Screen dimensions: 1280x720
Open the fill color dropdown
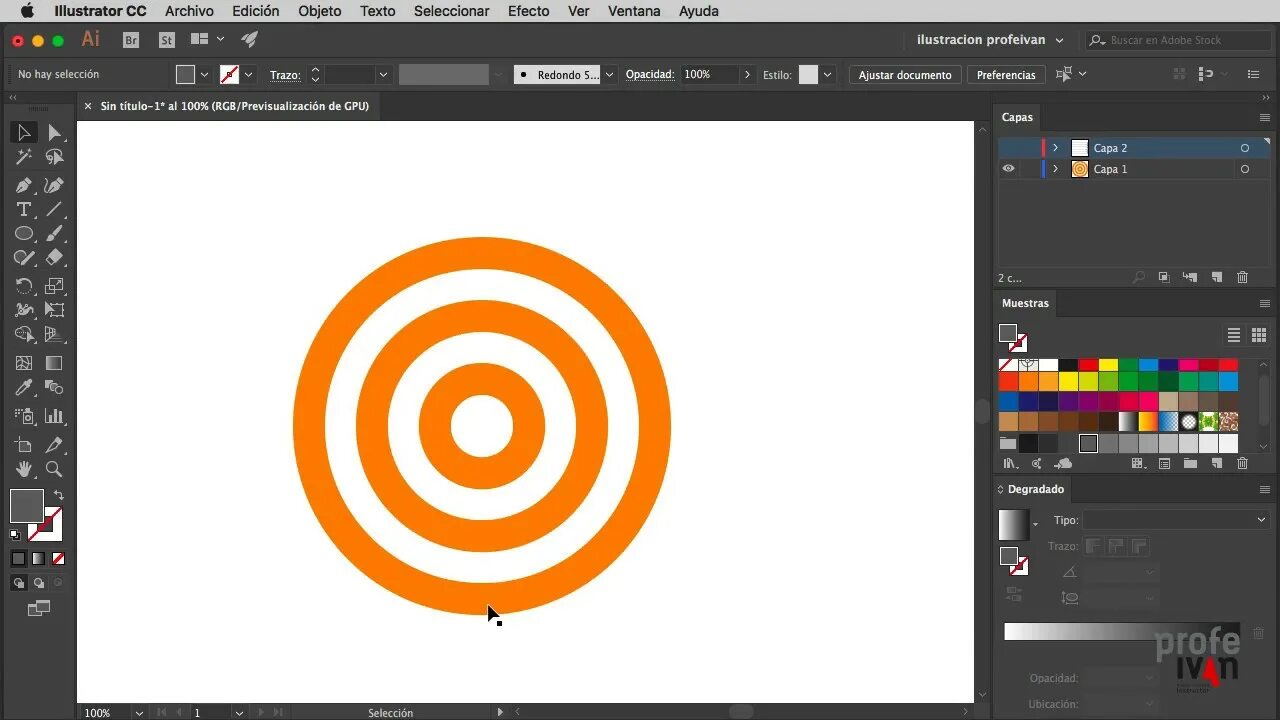(x=204, y=74)
